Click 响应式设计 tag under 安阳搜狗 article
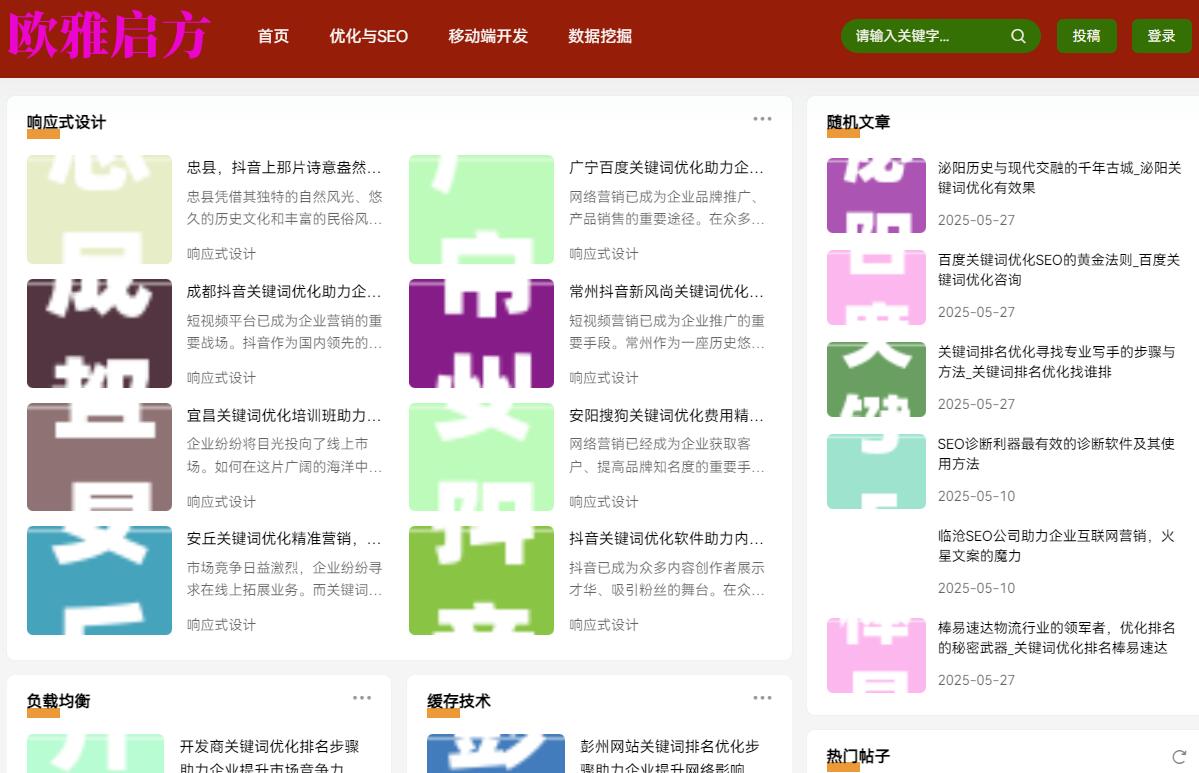This screenshot has width=1199, height=773. 603,502
